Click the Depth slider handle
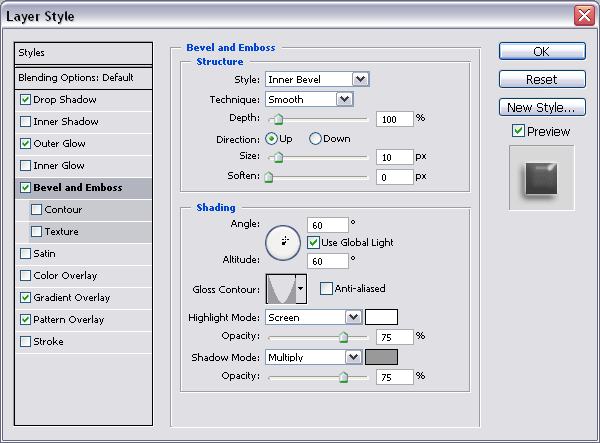The height and width of the screenshot is (443, 600). pyautogui.click(x=279, y=119)
